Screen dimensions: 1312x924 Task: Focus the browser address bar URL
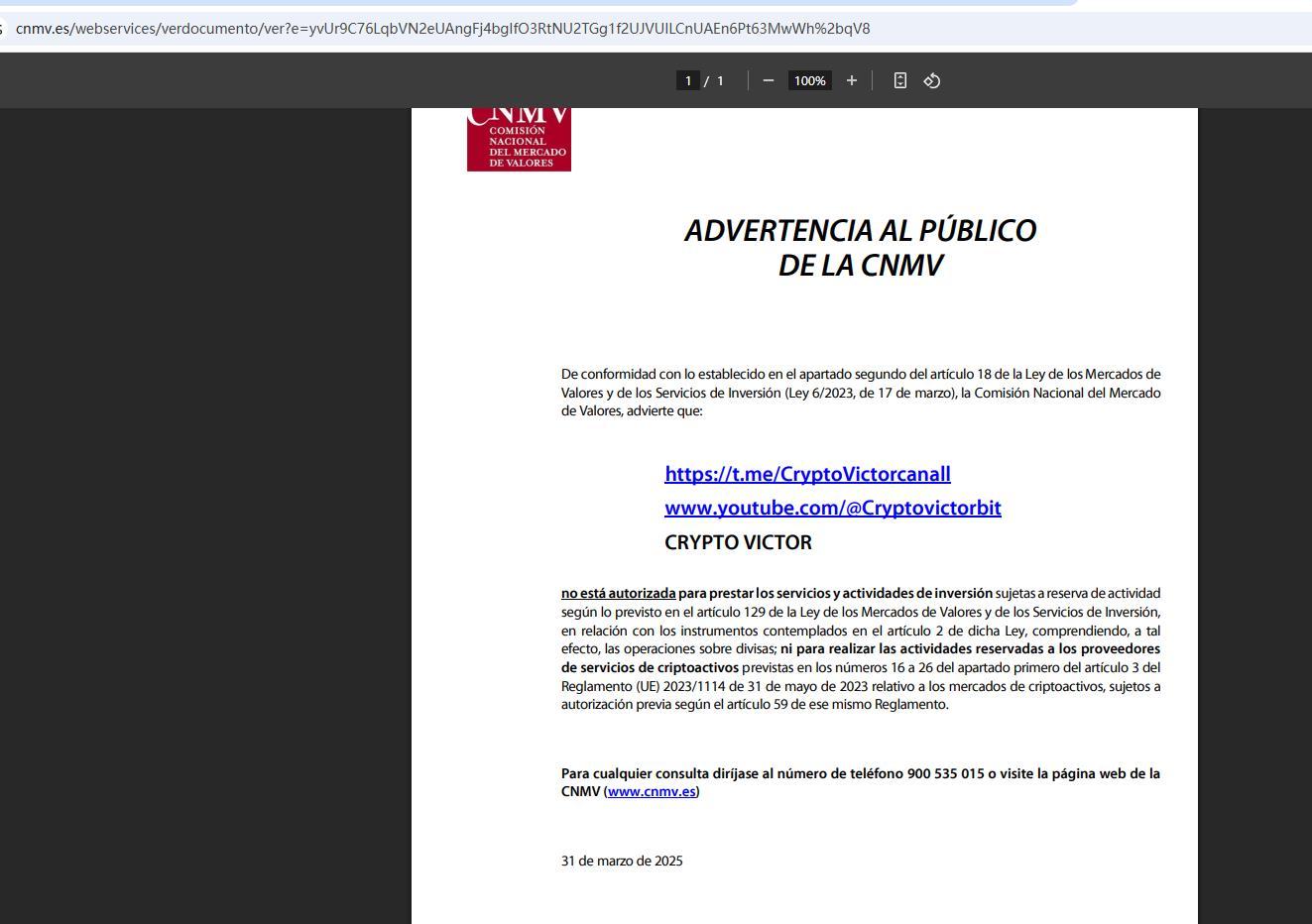click(442, 28)
